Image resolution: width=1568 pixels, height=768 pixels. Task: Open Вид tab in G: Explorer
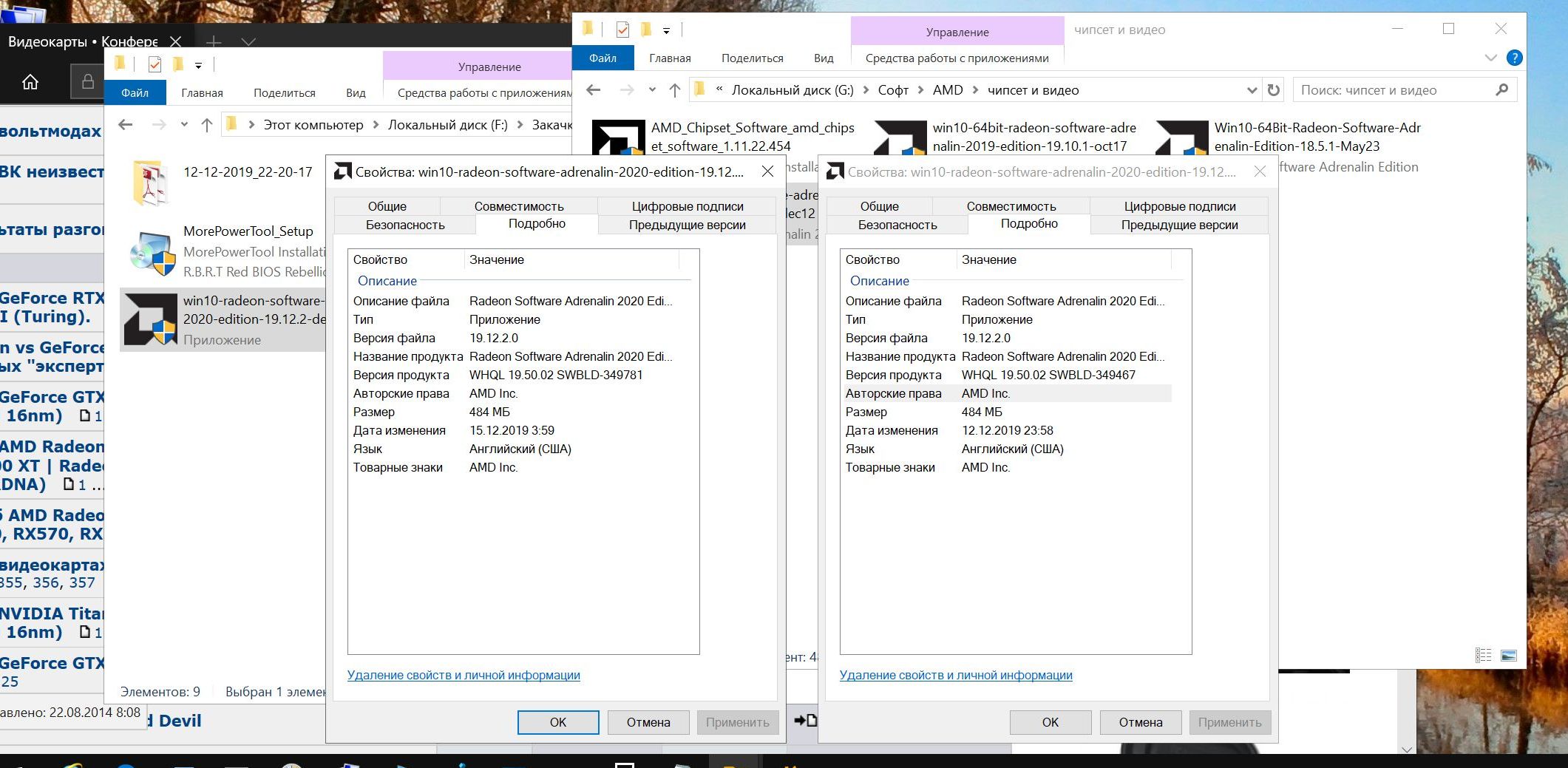(x=824, y=58)
